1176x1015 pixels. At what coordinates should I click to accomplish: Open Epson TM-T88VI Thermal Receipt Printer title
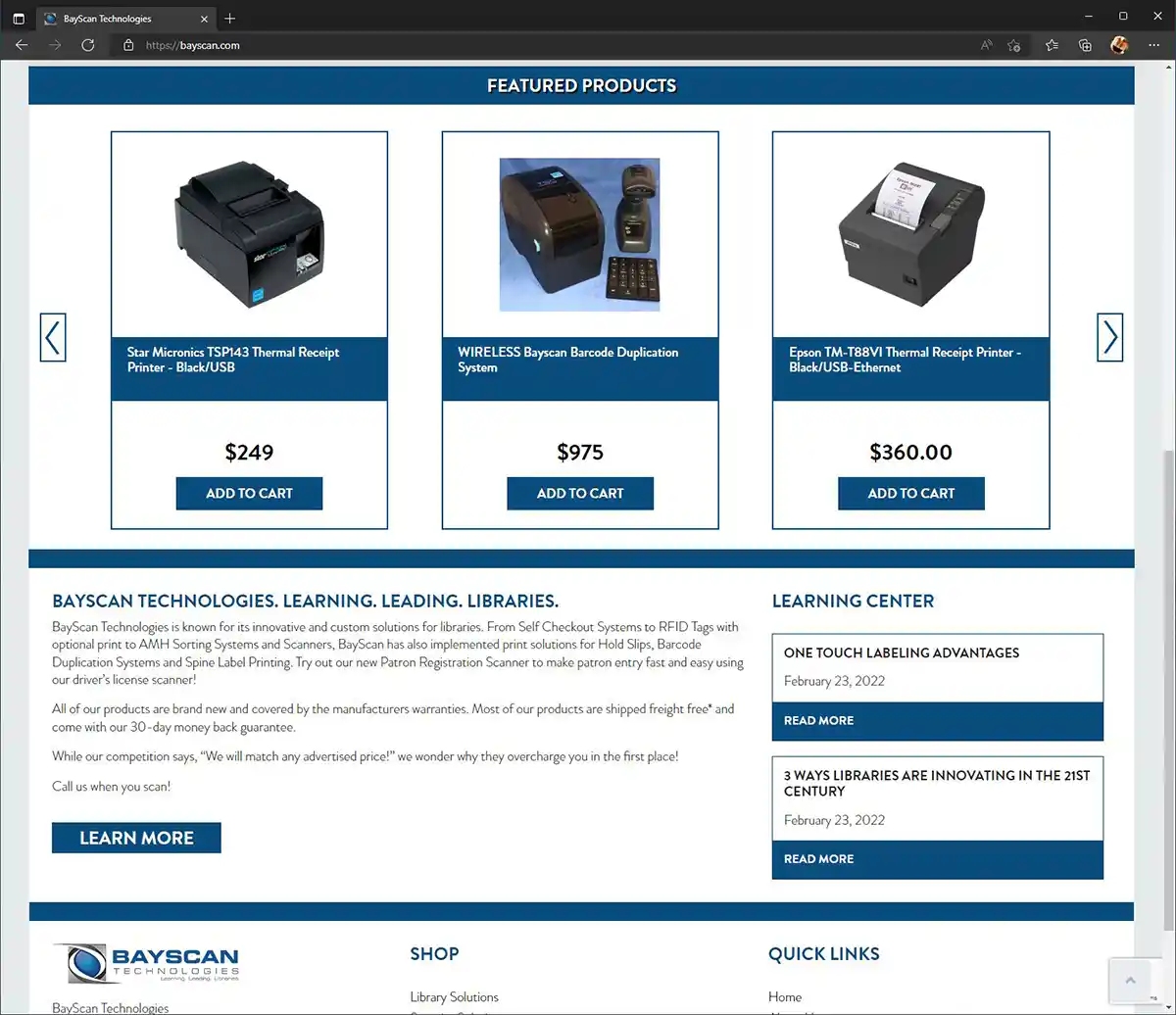coord(906,360)
